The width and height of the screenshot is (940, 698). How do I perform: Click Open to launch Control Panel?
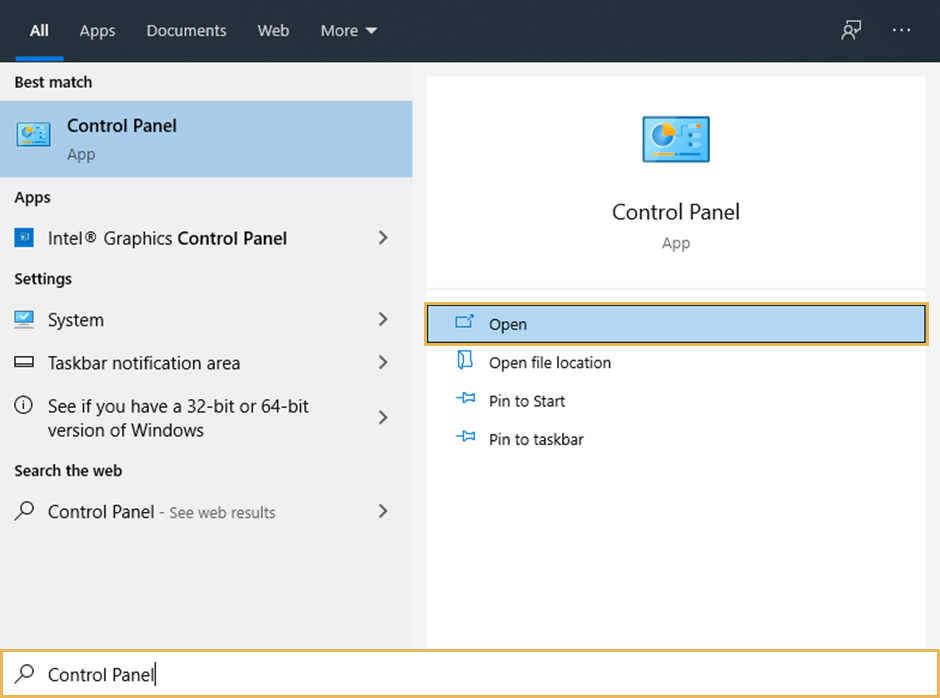[676, 324]
